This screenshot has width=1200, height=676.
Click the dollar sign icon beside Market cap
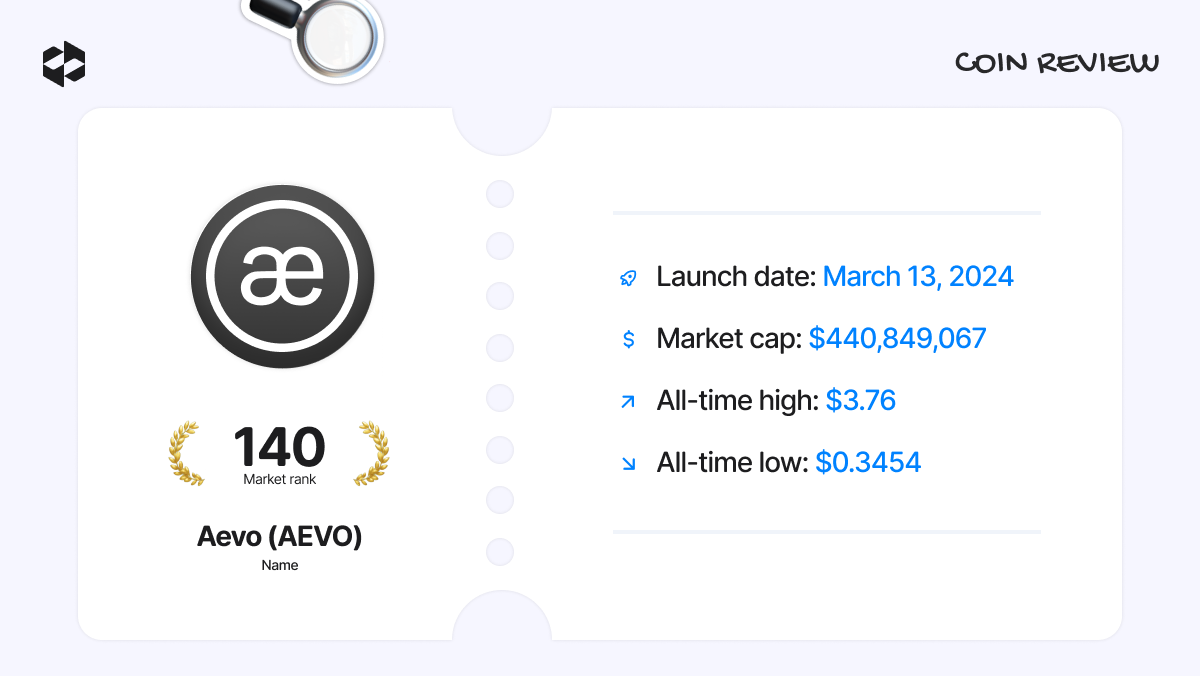628,339
